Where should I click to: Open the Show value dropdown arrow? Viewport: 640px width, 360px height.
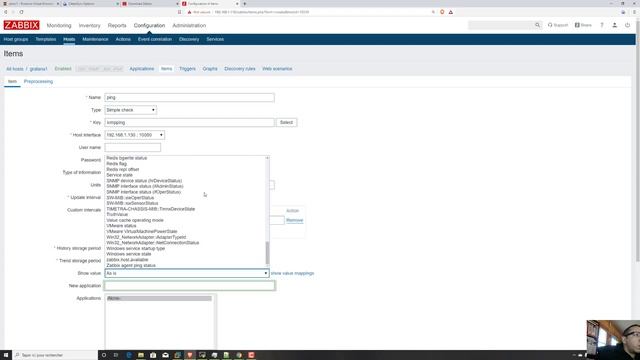click(x=265, y=273)
